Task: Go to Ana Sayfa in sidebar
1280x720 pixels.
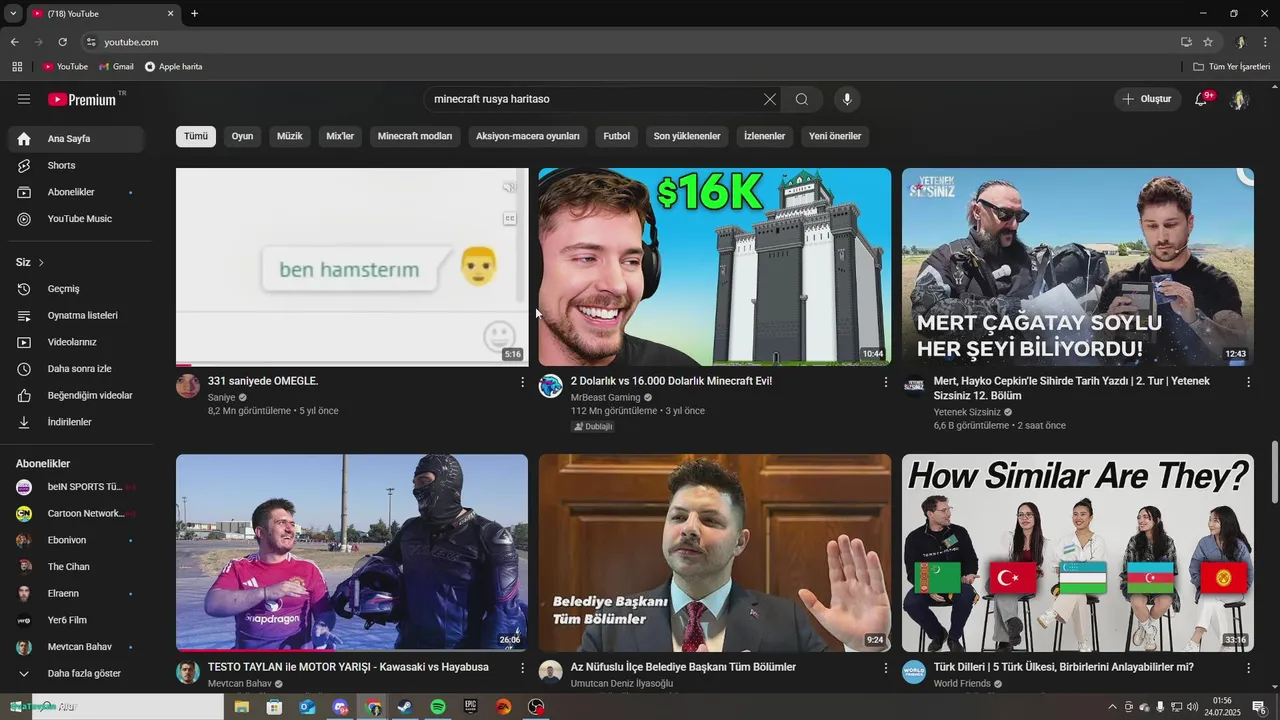Action: [77, 139]
